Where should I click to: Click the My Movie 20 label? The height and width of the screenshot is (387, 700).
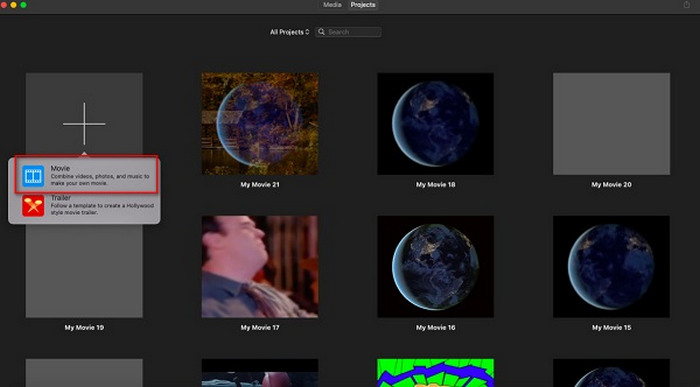click(x=611, y=184)
